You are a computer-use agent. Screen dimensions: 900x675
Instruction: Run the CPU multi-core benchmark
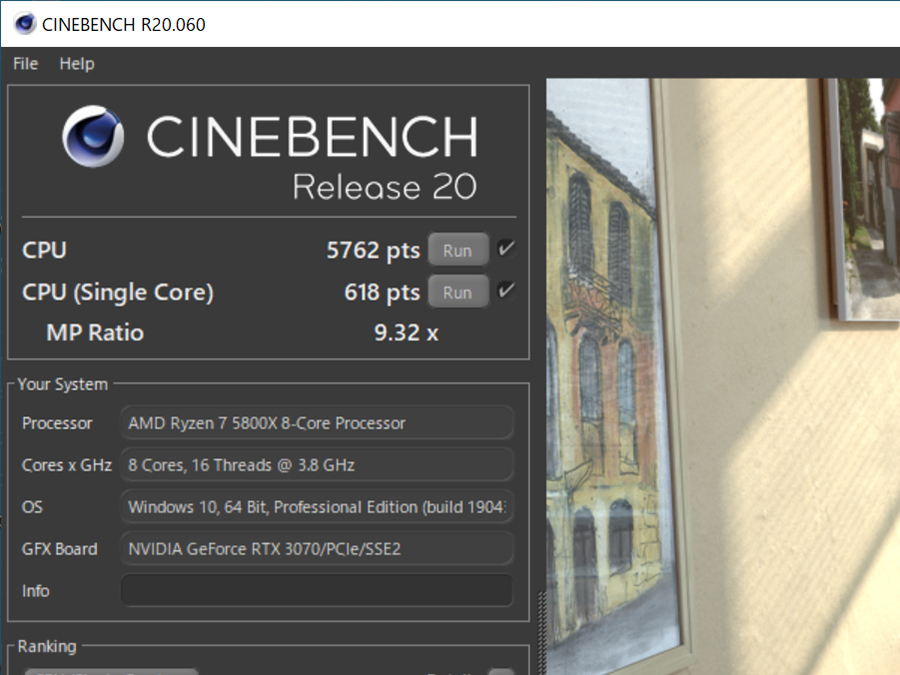[x=458, y=250]
